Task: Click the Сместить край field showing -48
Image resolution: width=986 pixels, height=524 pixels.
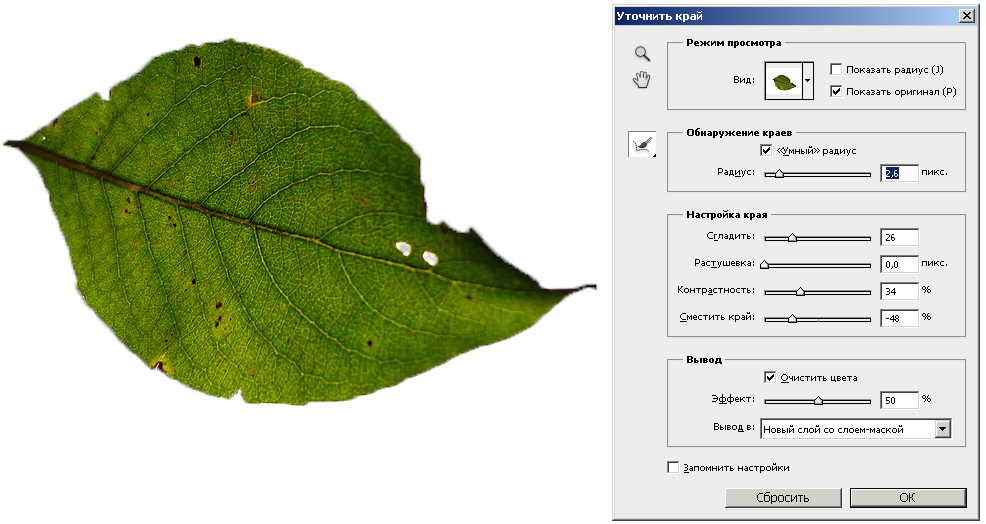Action: [x=899, y=318]
